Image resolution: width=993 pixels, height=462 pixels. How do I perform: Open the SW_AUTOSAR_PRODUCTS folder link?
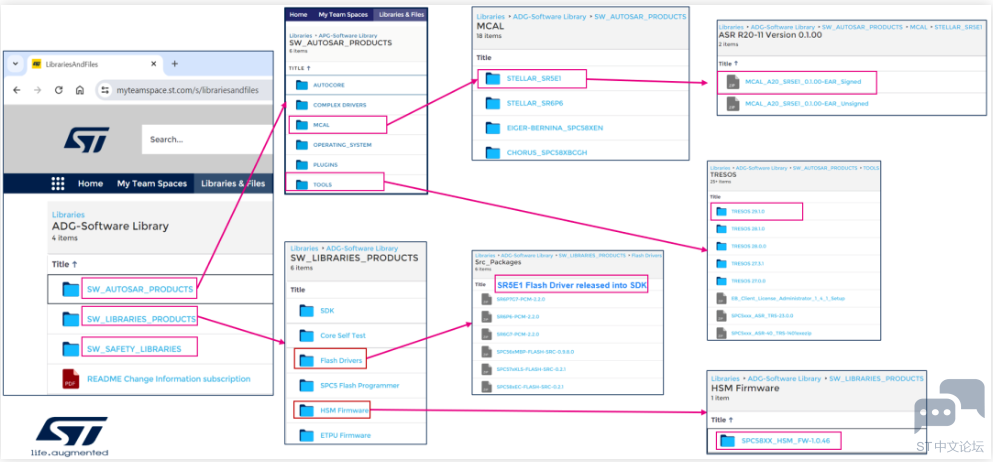(140, 289)
